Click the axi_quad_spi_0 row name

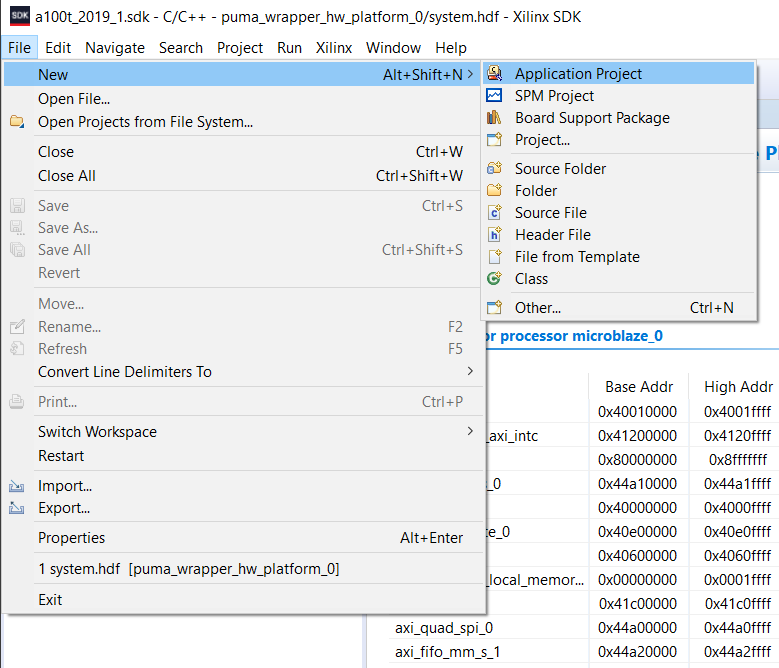444,628
